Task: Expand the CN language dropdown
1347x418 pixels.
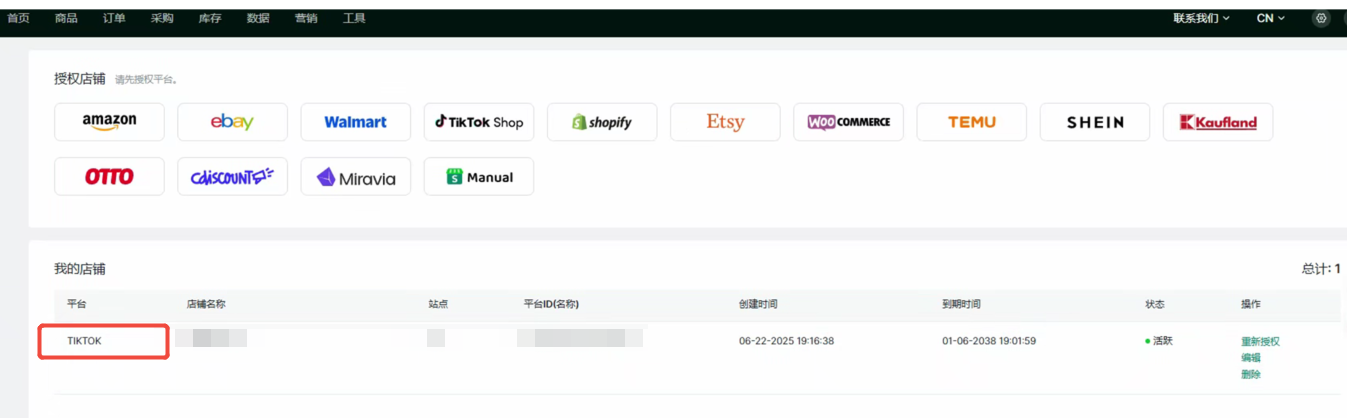Action: tap(1270, 18)
